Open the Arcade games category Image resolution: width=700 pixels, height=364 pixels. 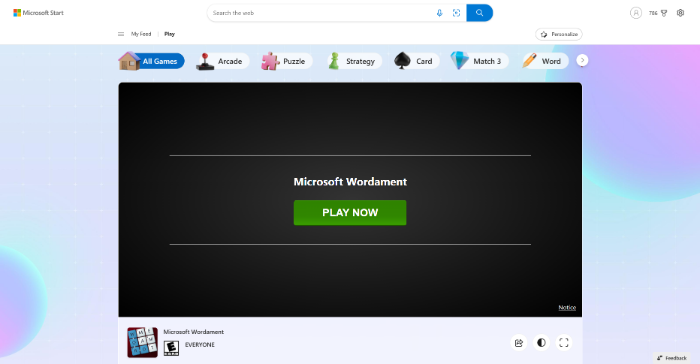click(222, 61)
